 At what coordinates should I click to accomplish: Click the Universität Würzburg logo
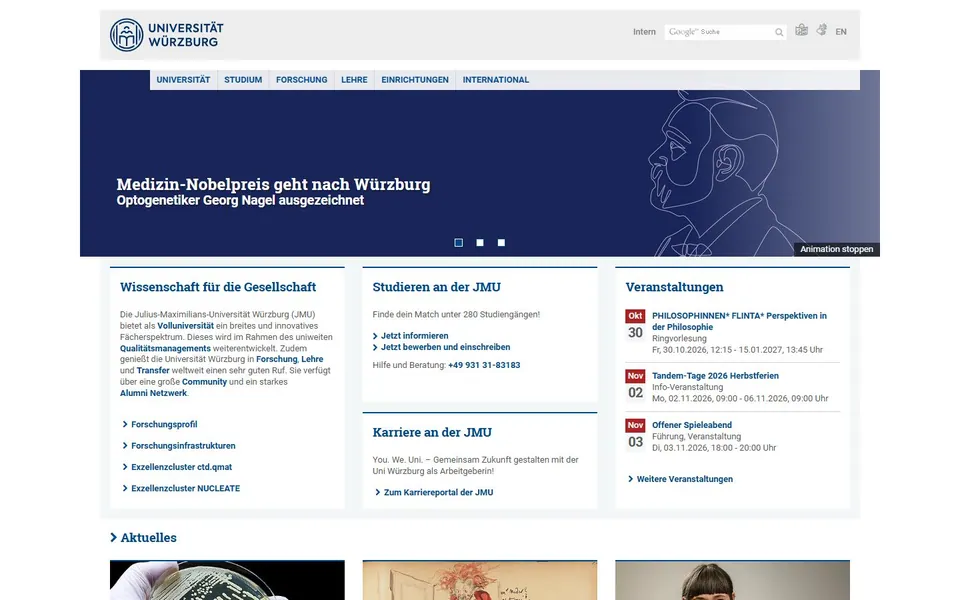pos(167,35)
